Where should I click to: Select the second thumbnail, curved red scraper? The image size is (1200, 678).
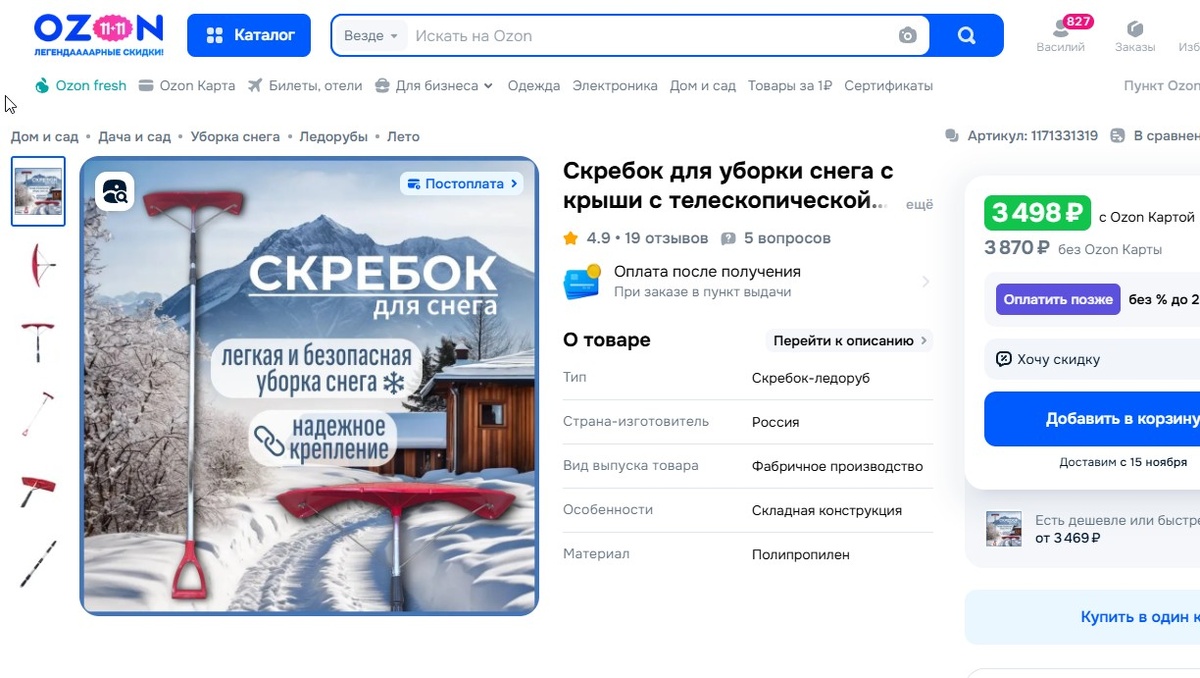point(38,264)
